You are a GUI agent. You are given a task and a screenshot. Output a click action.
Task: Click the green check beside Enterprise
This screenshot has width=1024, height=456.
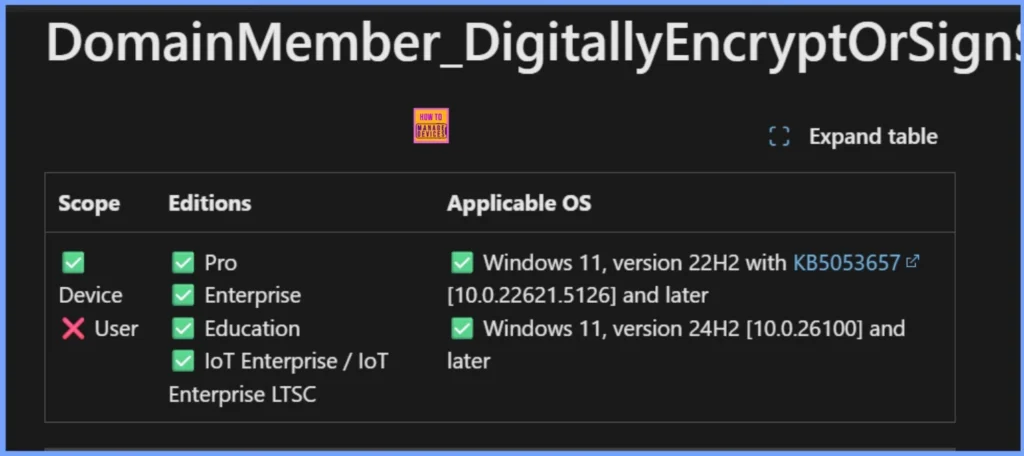(x=183, y=296)
